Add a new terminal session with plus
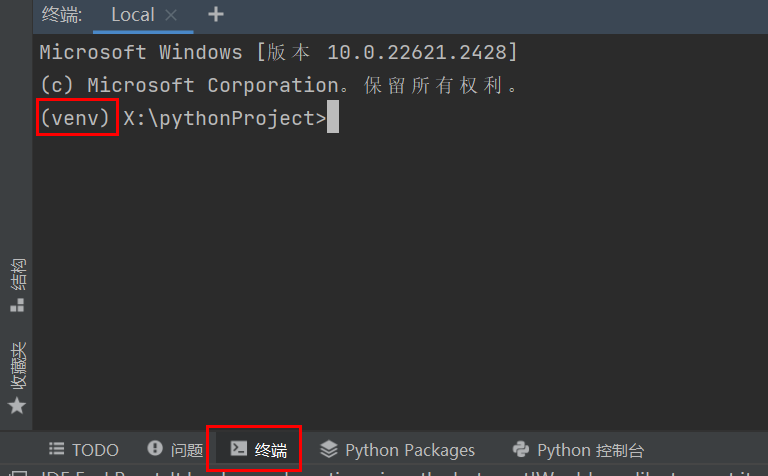Screen dimensions: 768x476 [215, 14]
